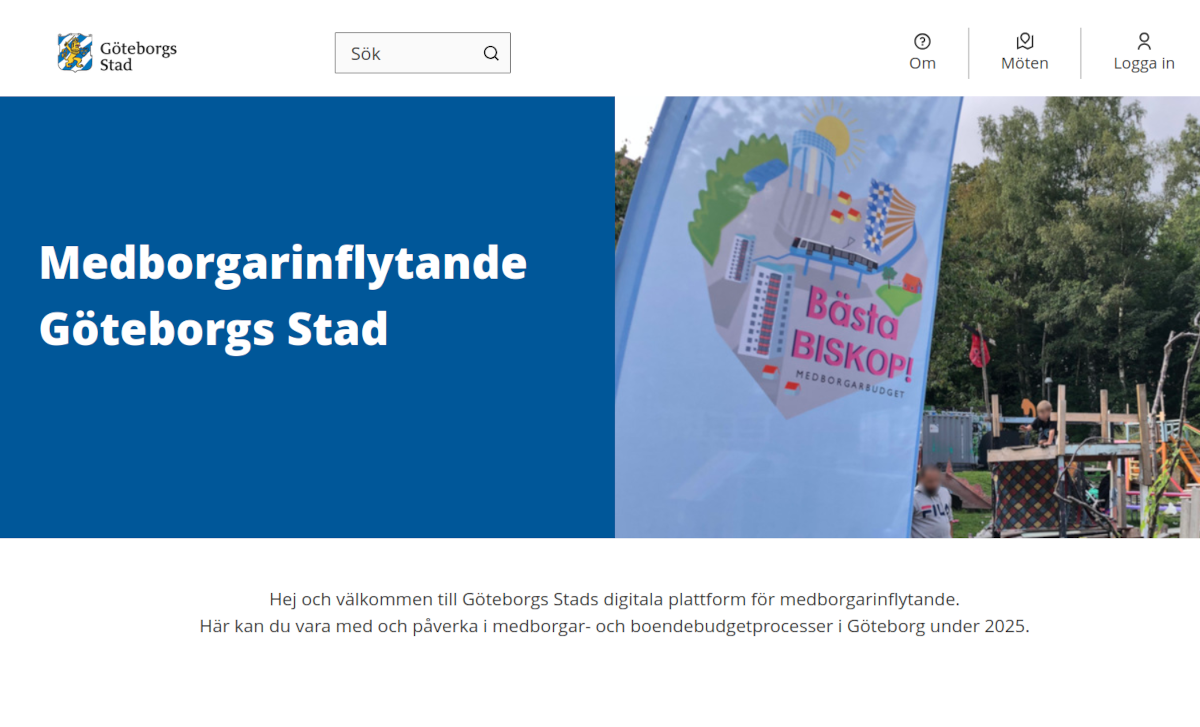Select the Logga in text label
Viewport: 1200px width, 727px height.
tap(1144, 63)
